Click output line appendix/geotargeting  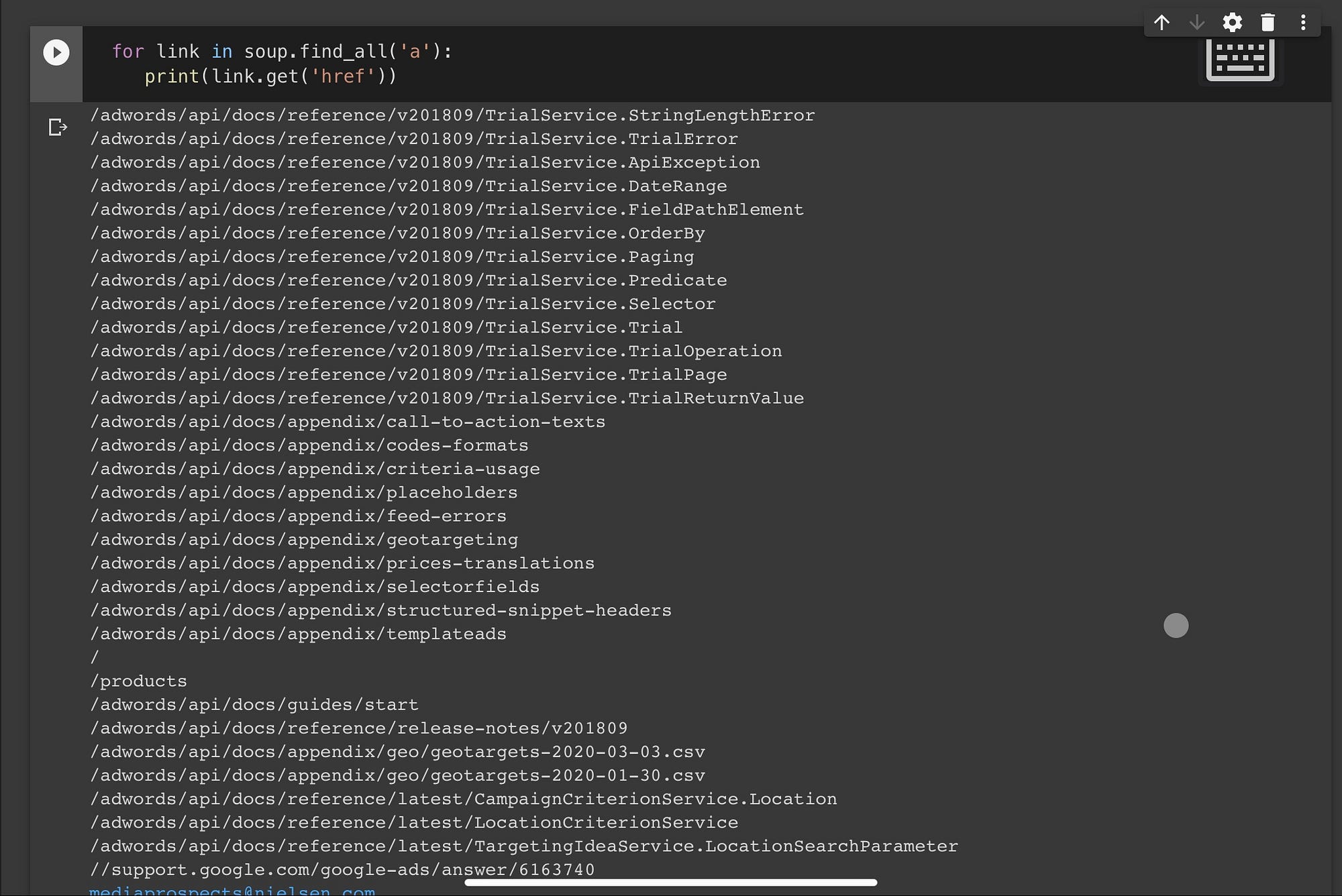coord(304,539)
